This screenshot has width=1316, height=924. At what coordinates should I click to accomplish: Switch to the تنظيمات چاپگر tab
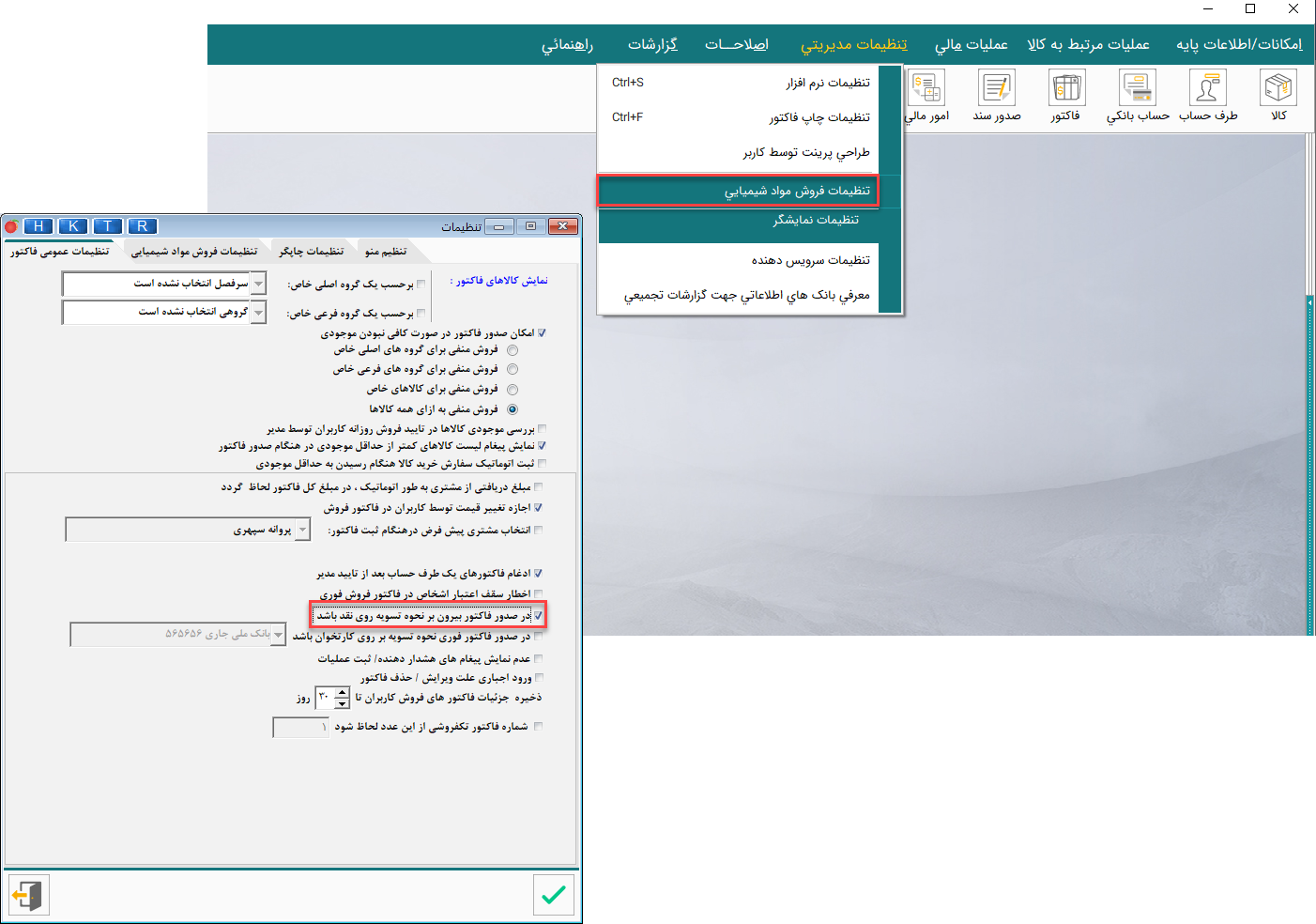coord(312,252)
